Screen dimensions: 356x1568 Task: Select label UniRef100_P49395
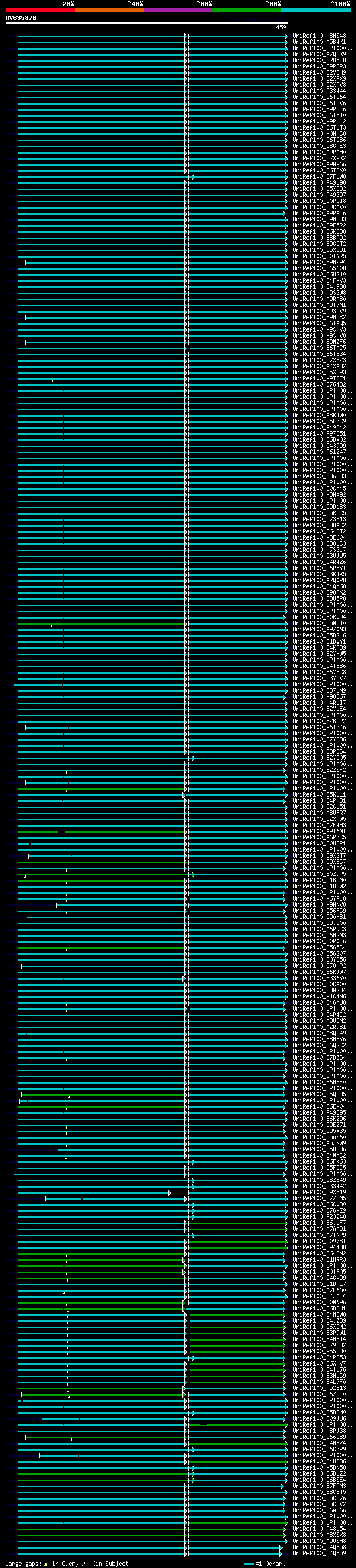(319, 1112)
